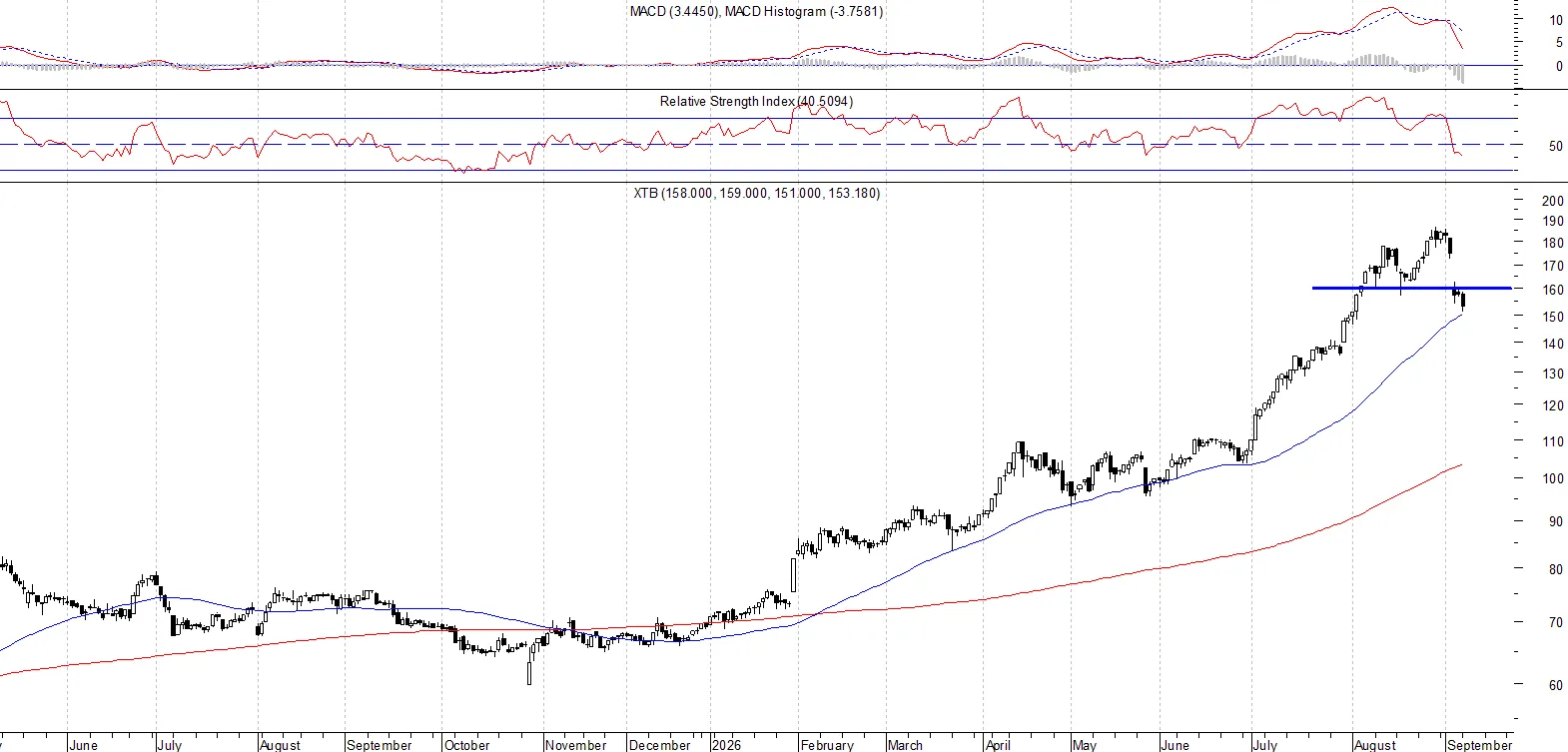Viewport: 1568px width, 752px height.
Task: Click the May month label
Action: tap(1084, 744)
